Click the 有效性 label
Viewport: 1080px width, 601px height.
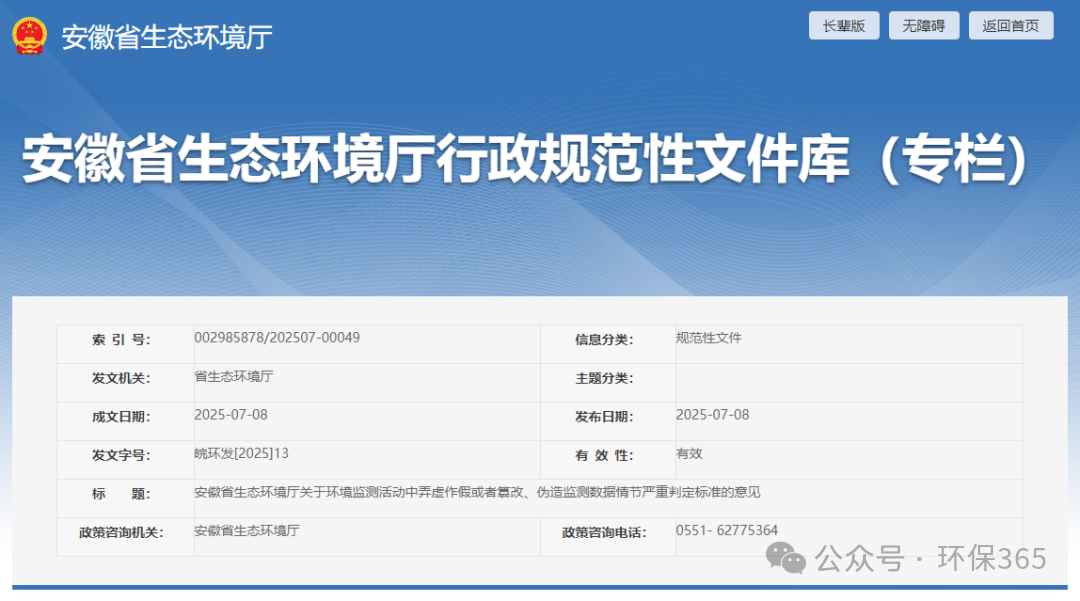(x=604, y=455)
